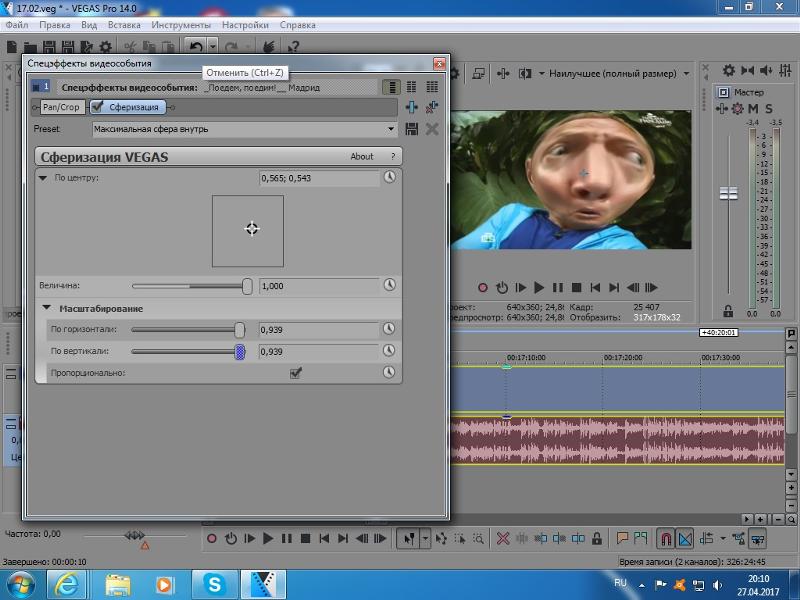Click the animate clock for По вертикали
This screenshot has height=600, width=800.
(x=389, y=351)
